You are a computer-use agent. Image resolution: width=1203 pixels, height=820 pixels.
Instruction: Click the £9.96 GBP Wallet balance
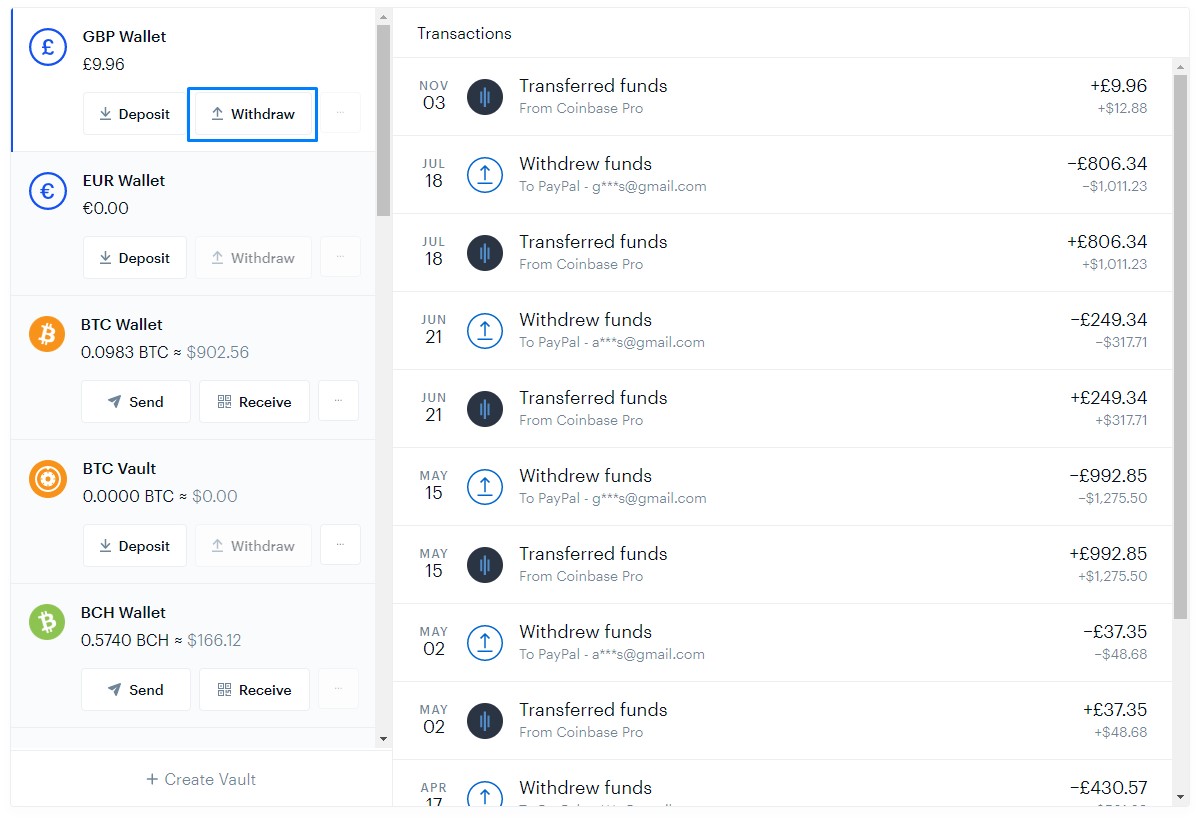pos(104,64)
